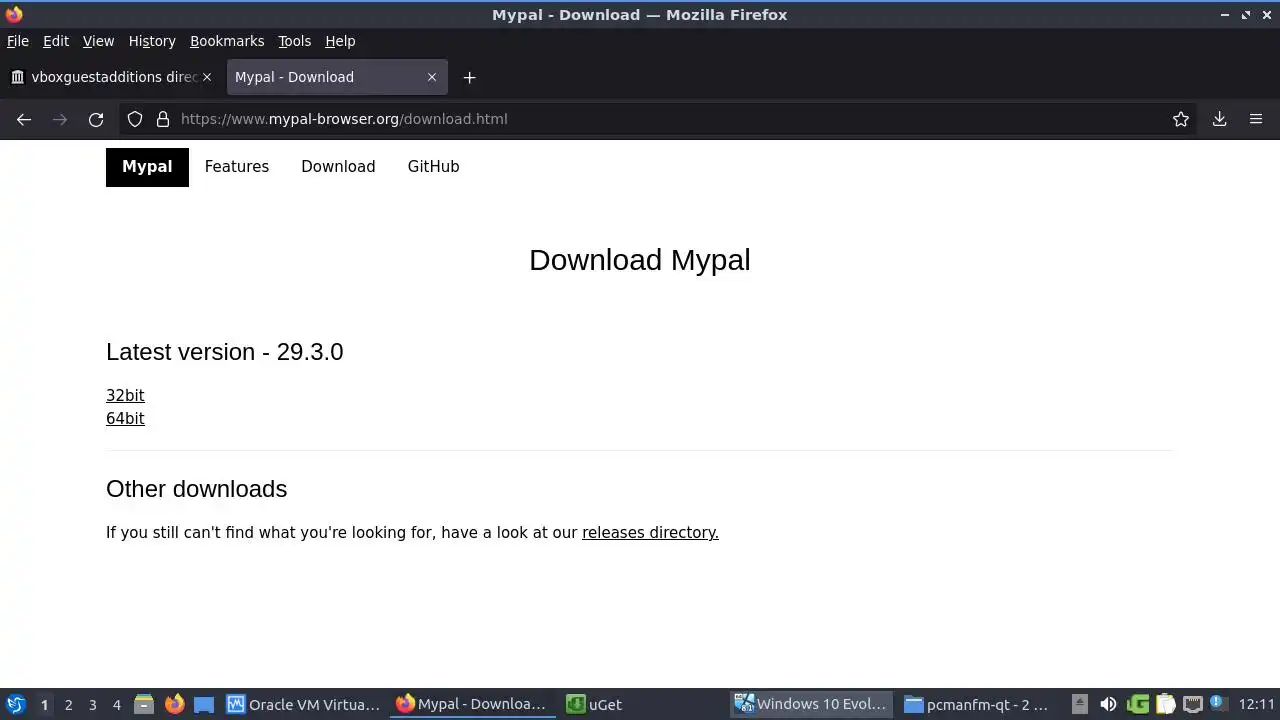Click the URL address bar
1280x720 pixels.
tap(660, 119)
